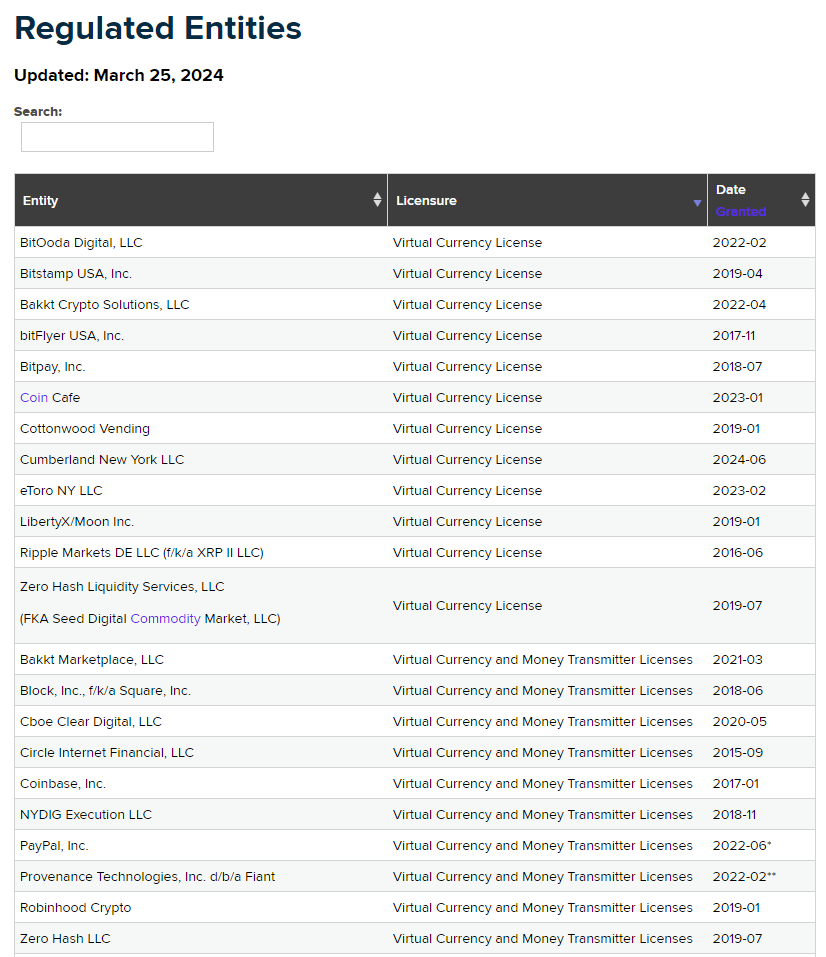Open the 'Commodity' link in Zero Hash row

point(165,619)
